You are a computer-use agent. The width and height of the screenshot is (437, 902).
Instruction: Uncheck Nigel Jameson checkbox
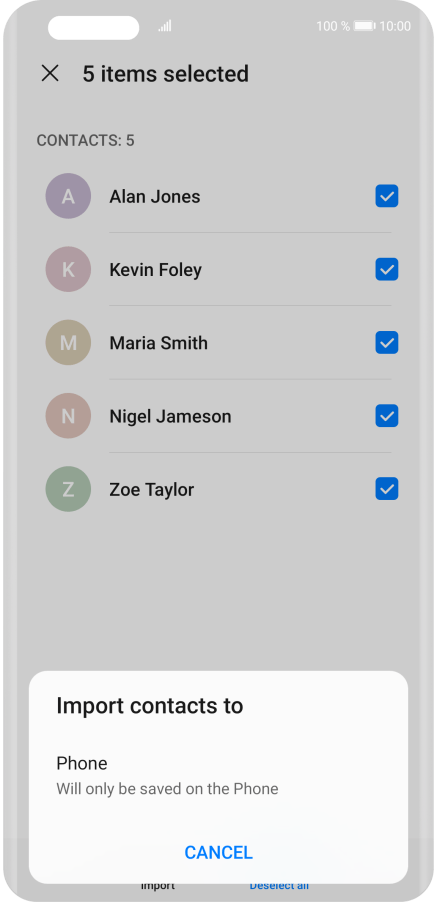[387, 415]
